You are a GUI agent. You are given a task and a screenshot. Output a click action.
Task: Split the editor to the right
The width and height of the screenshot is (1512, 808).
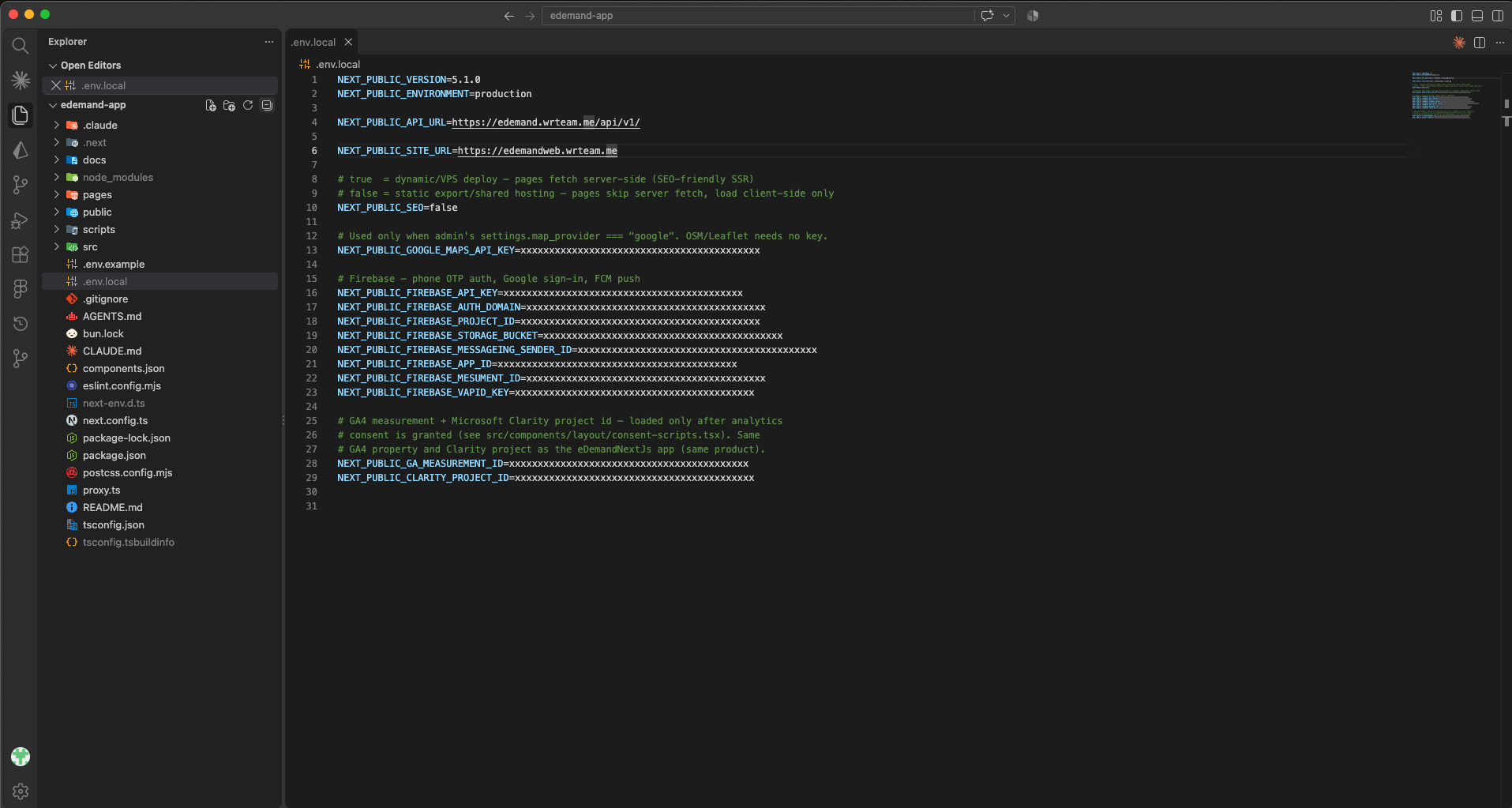pos(1480,43)
